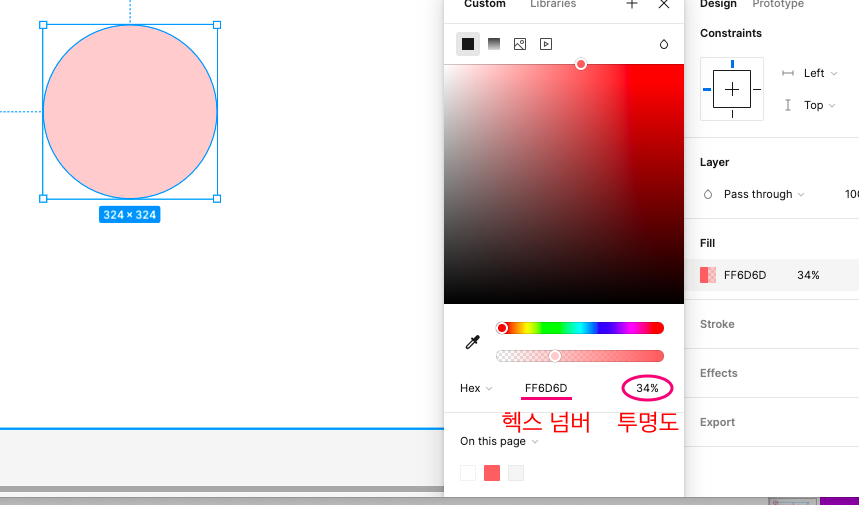Toggle the left constraint marker
This screenshot has height=505, width=859.
[x=707, y=89]
